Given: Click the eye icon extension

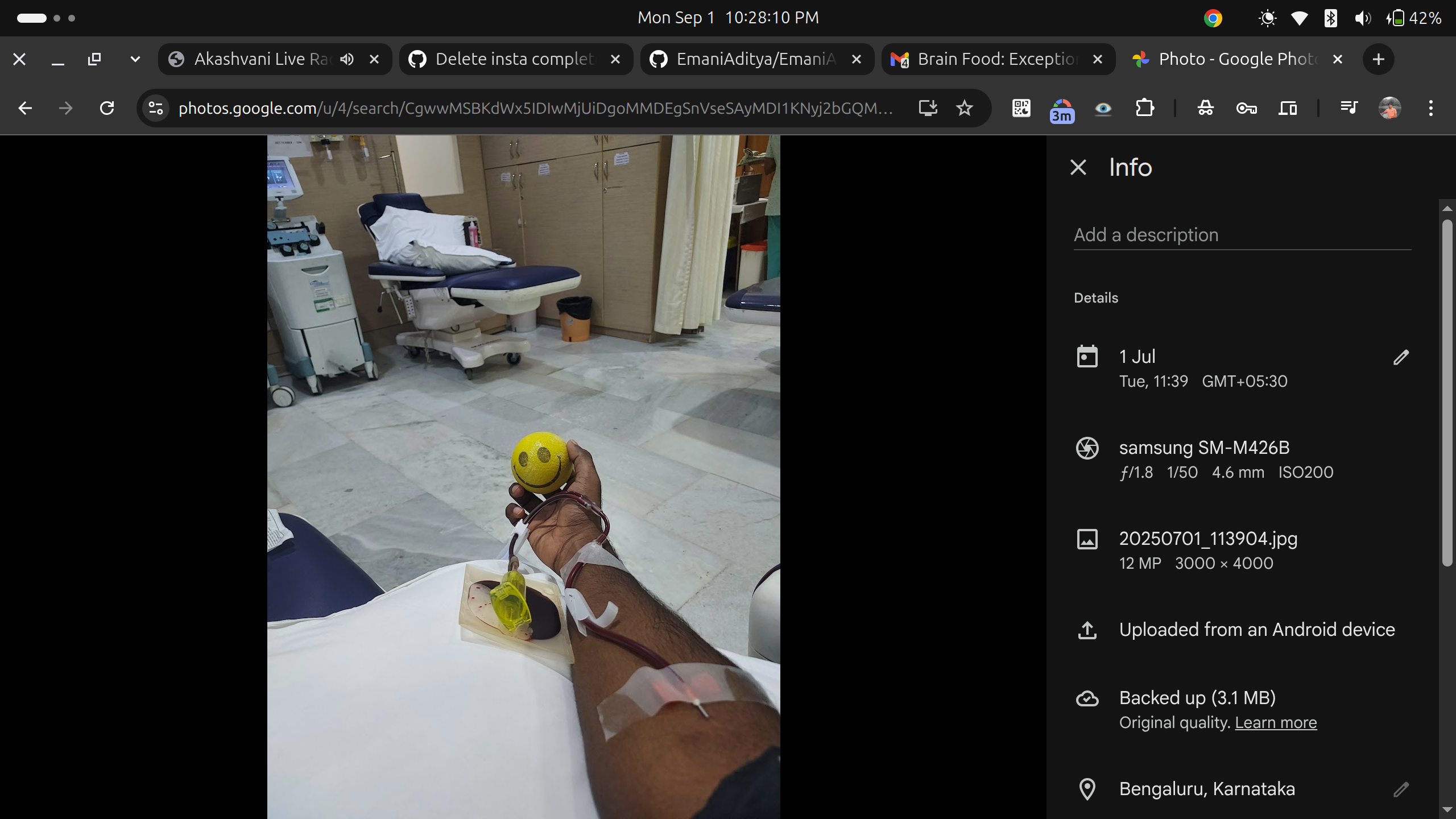Looking at the screenshot, I should pyautogui.click(x=1102, y=108).
